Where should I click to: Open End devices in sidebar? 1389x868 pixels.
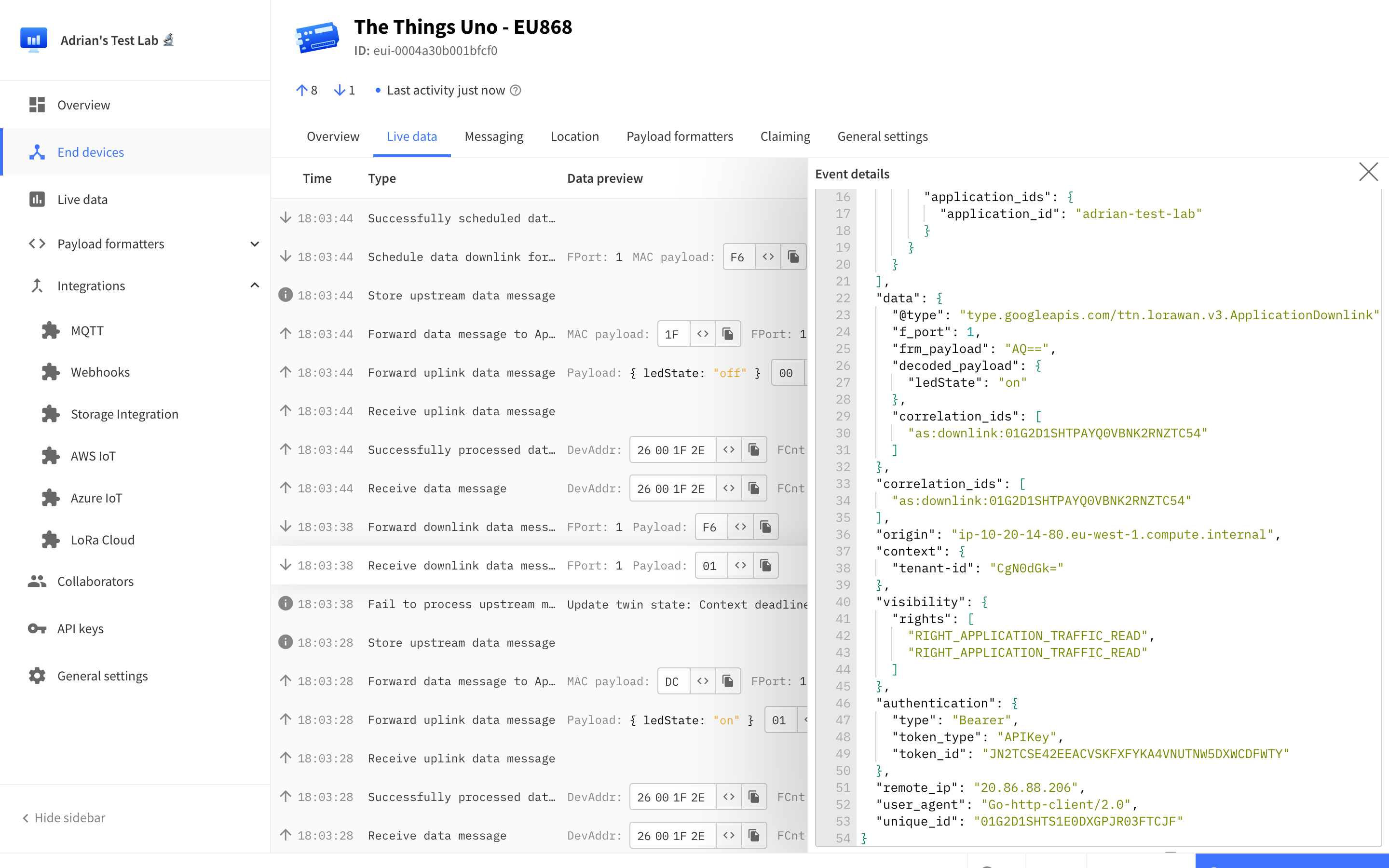(90, 152)
